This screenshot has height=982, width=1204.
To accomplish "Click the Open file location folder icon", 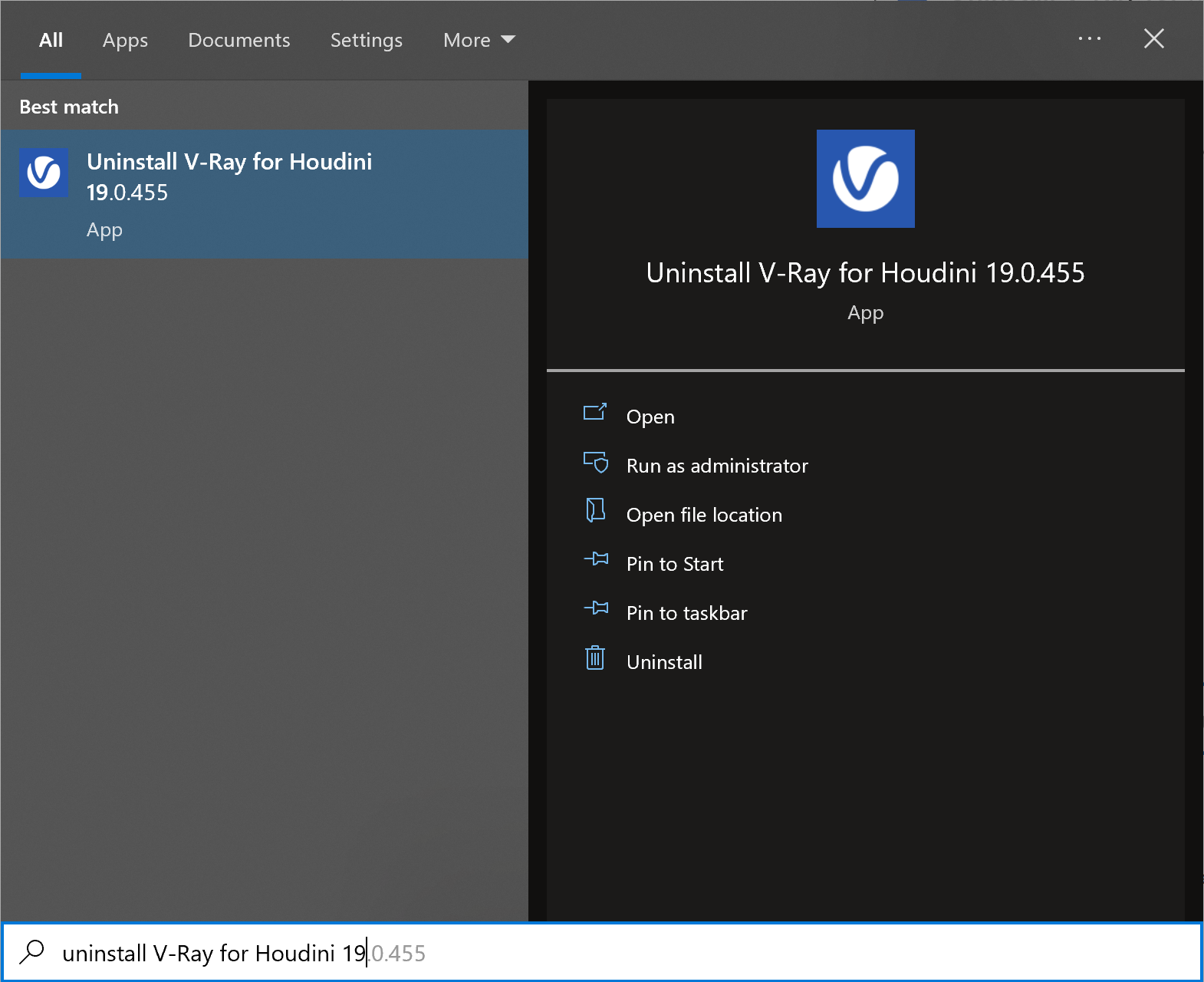I will (x=595, y=510).
